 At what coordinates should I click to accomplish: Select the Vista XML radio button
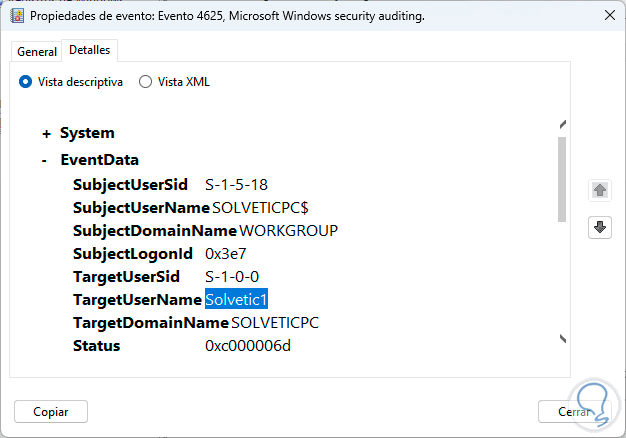coord(146,82)
